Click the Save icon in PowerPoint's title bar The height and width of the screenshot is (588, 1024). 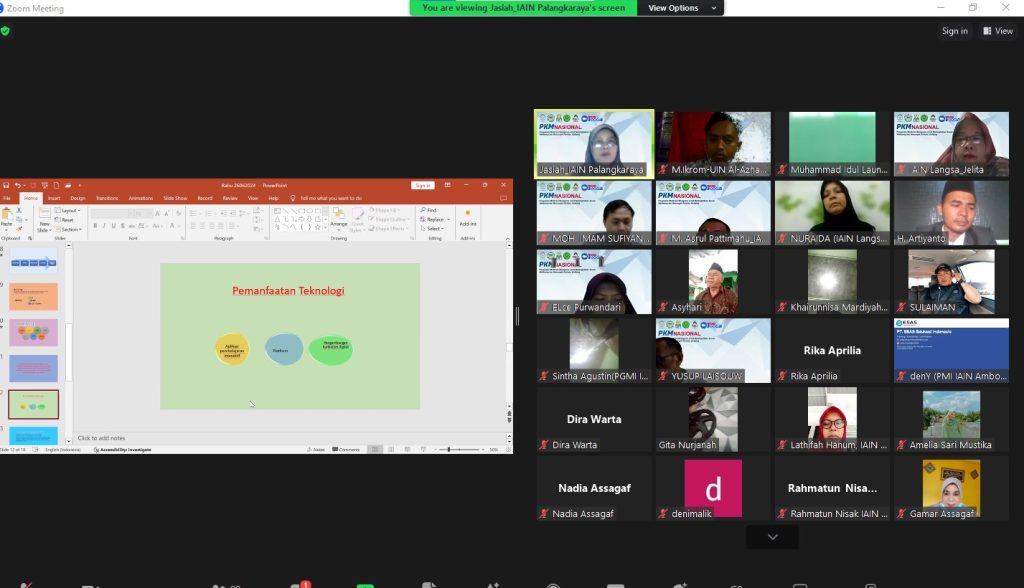pos(6,185)
